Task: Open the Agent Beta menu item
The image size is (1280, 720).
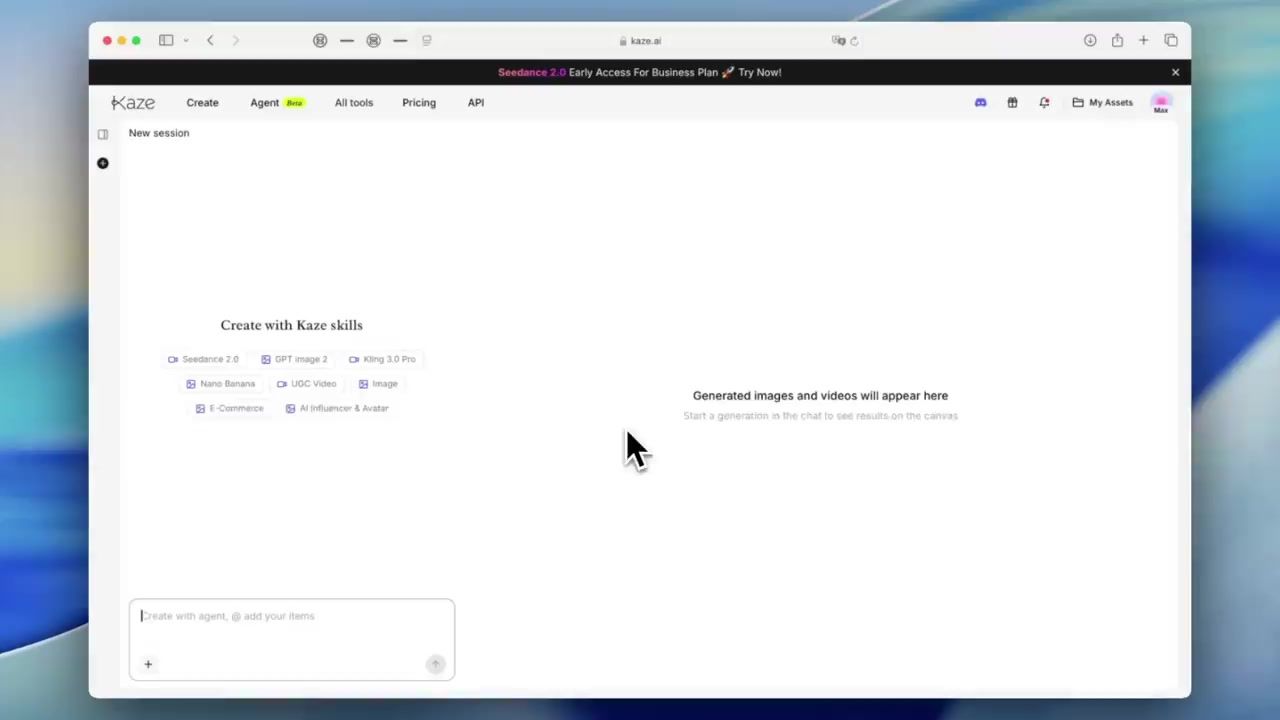Action: point(277,102)
